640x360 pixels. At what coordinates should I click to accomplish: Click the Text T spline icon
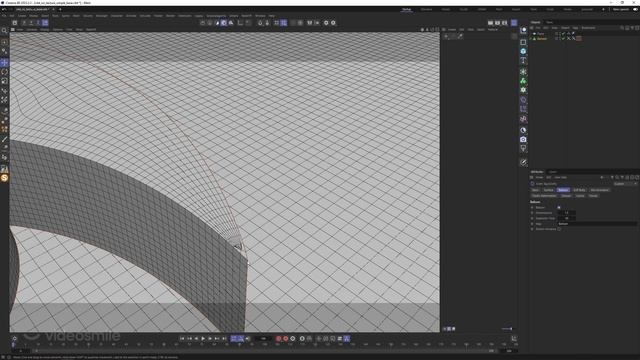(523, 60)
